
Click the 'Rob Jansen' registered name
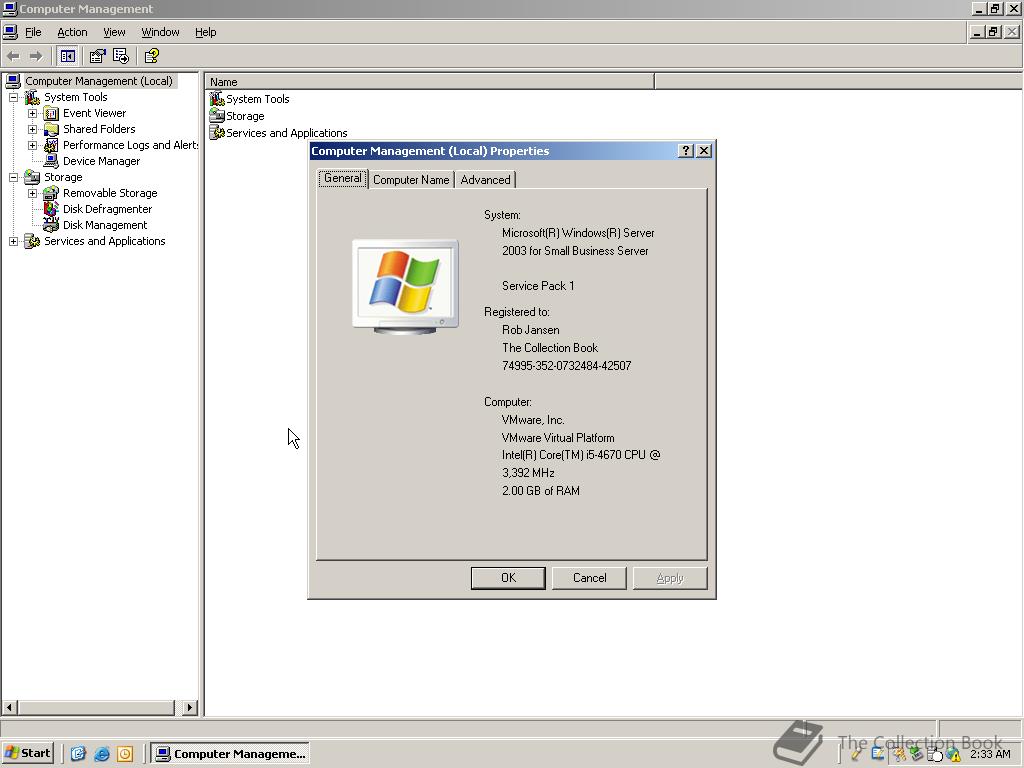coord(530,330)
